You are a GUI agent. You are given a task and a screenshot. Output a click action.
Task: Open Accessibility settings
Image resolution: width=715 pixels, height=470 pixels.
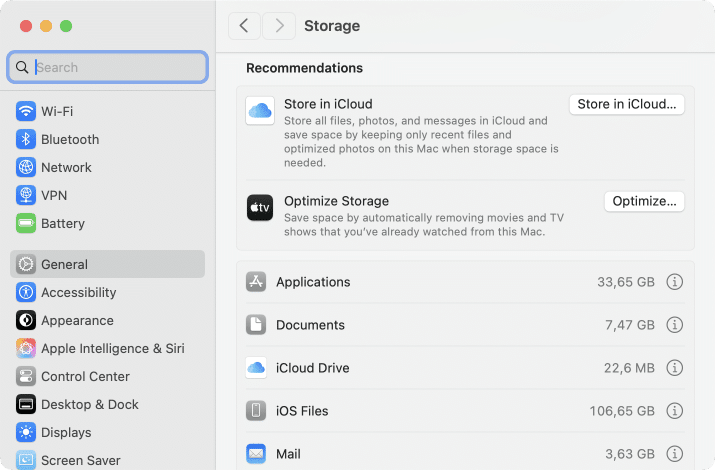click(x=108, y=292)
